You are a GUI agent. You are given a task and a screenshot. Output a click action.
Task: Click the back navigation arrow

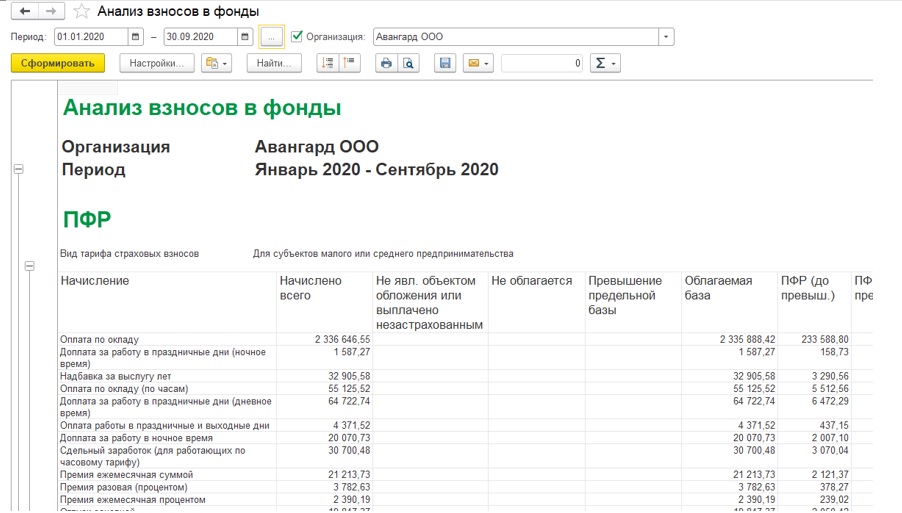[x=25, y=12]
